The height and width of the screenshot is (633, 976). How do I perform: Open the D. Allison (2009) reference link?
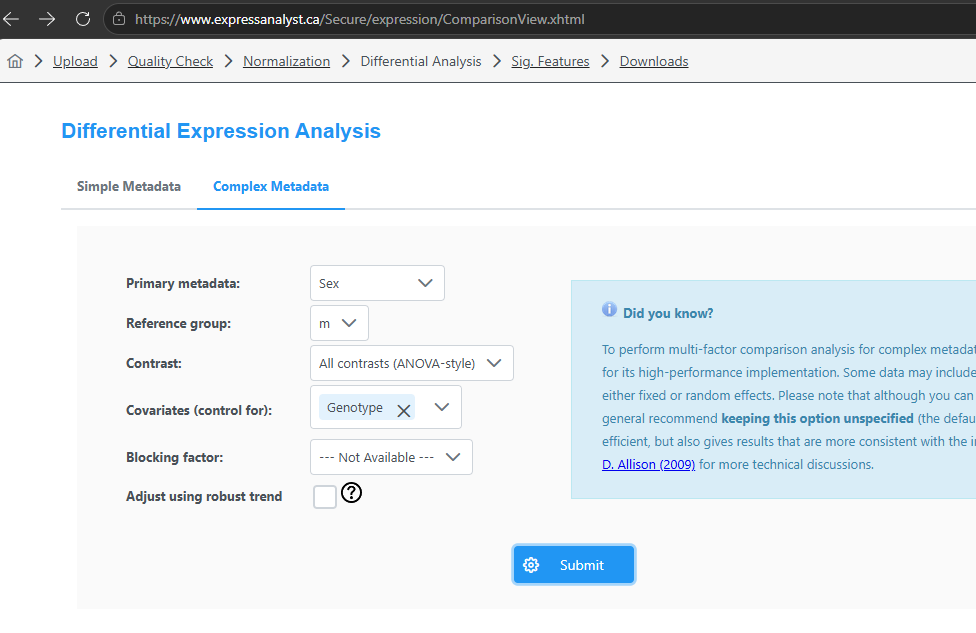point(649,464)
